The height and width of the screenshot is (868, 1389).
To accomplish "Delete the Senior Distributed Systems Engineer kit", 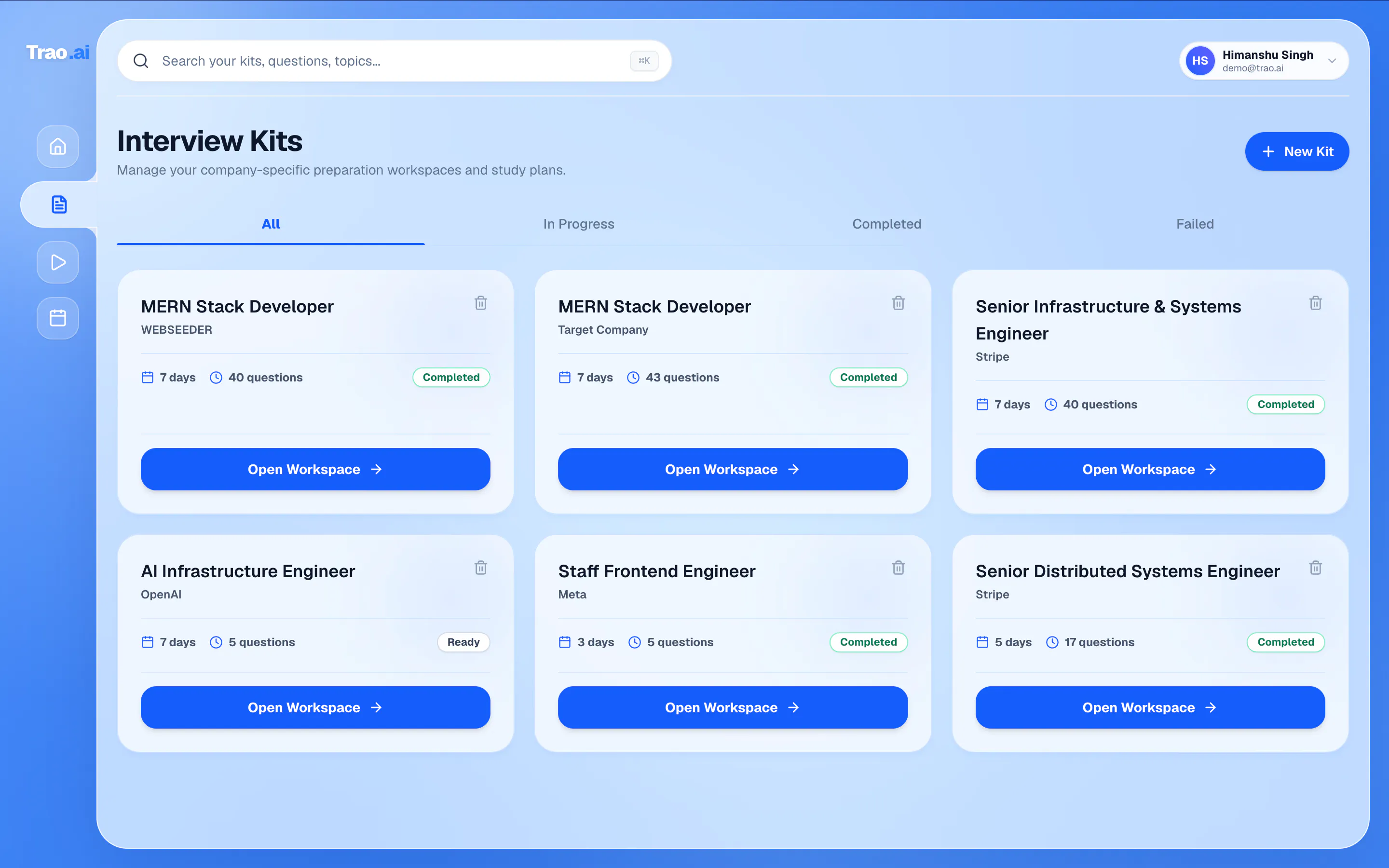I will 1316,568.
